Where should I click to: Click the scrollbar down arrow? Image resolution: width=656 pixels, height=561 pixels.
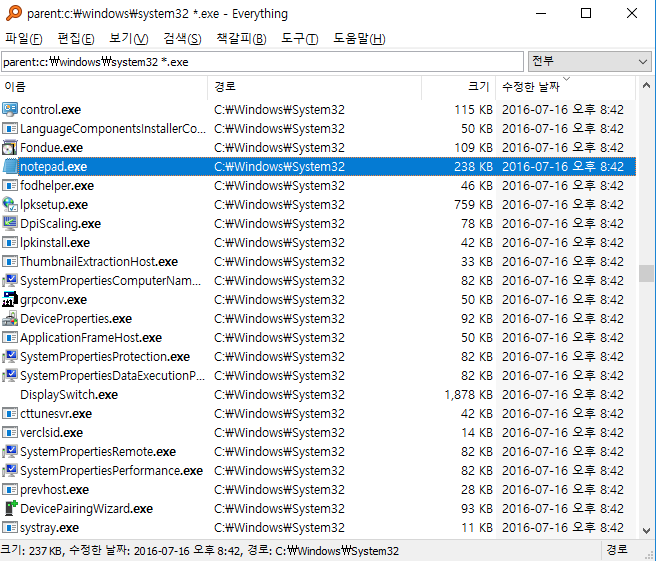[x=646, y=530]
